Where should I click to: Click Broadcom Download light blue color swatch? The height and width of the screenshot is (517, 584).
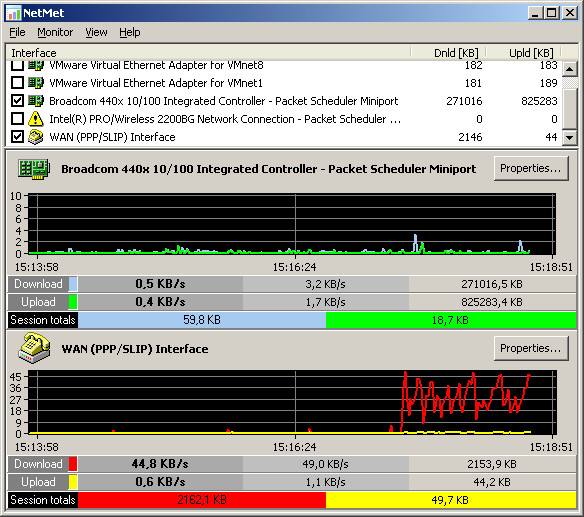[73, 284]
